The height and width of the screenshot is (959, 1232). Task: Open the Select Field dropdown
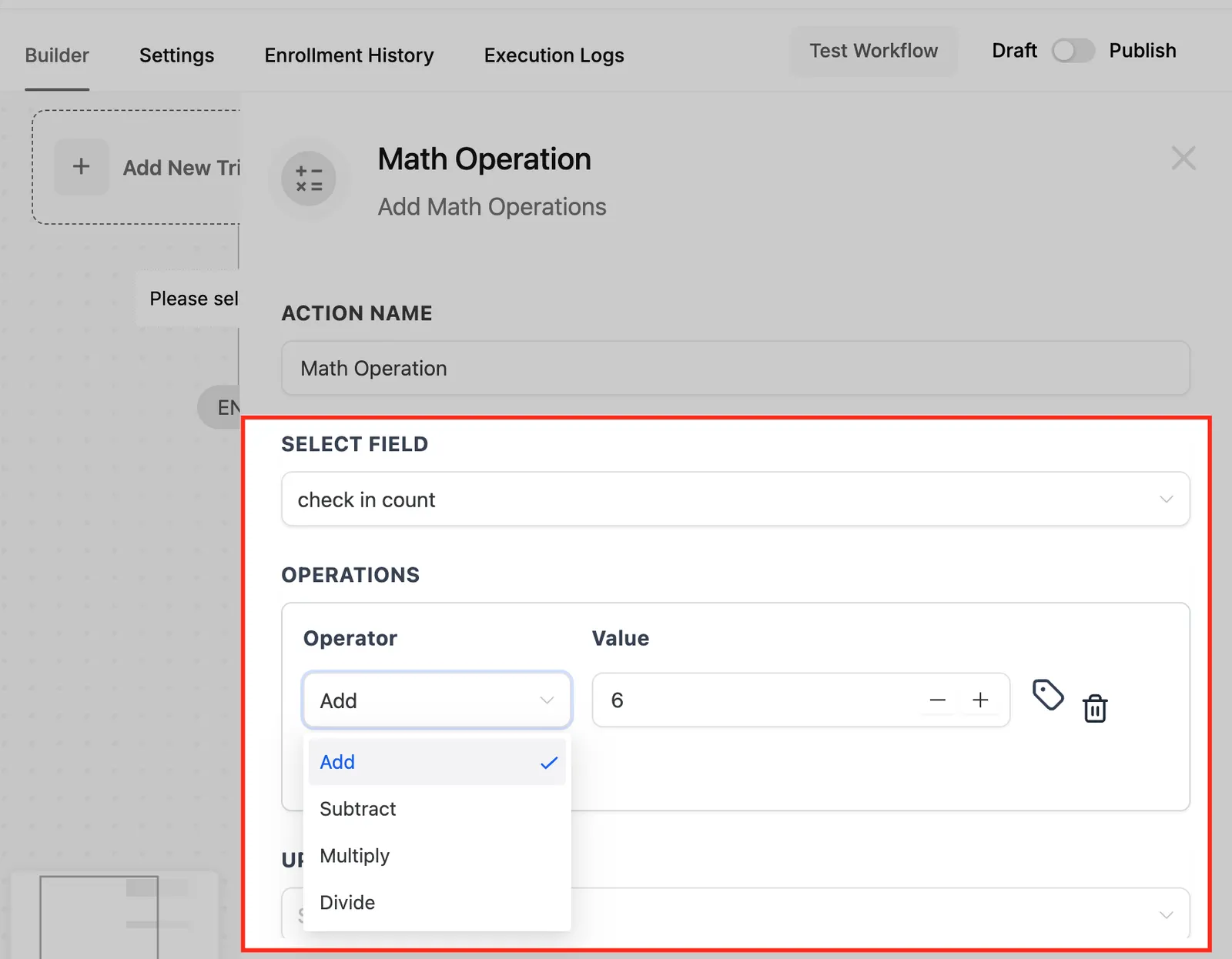pos(735,500)
